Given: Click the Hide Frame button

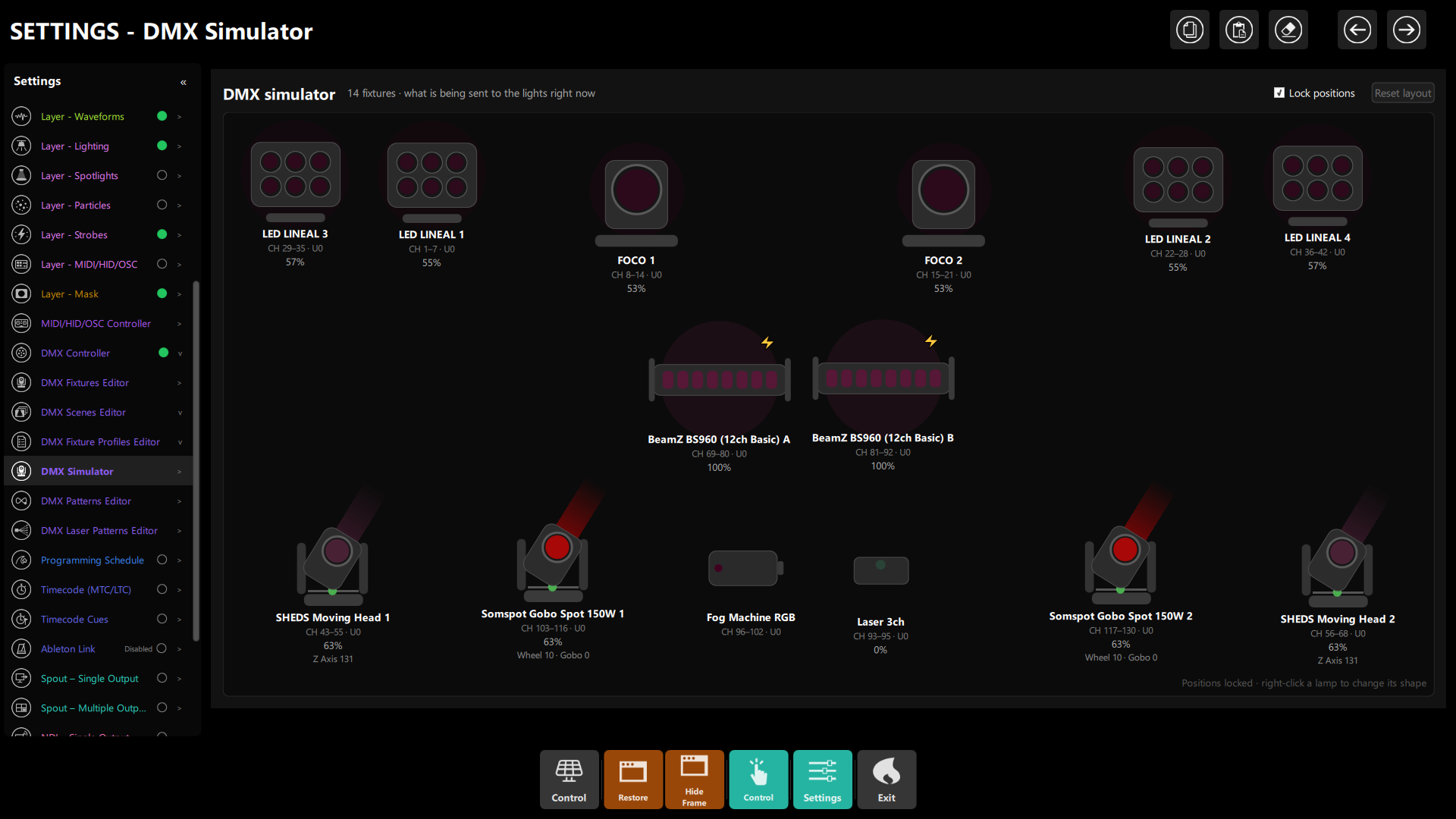Looking at the screenshot, I should click(695, 780).
